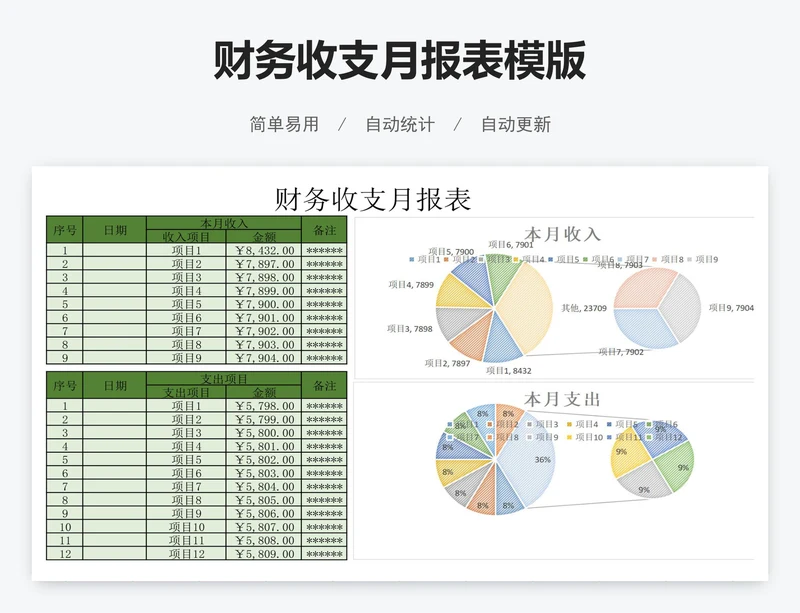
Task: Click the ¥7,903.00 amount cell
Action: coord(264,345)
